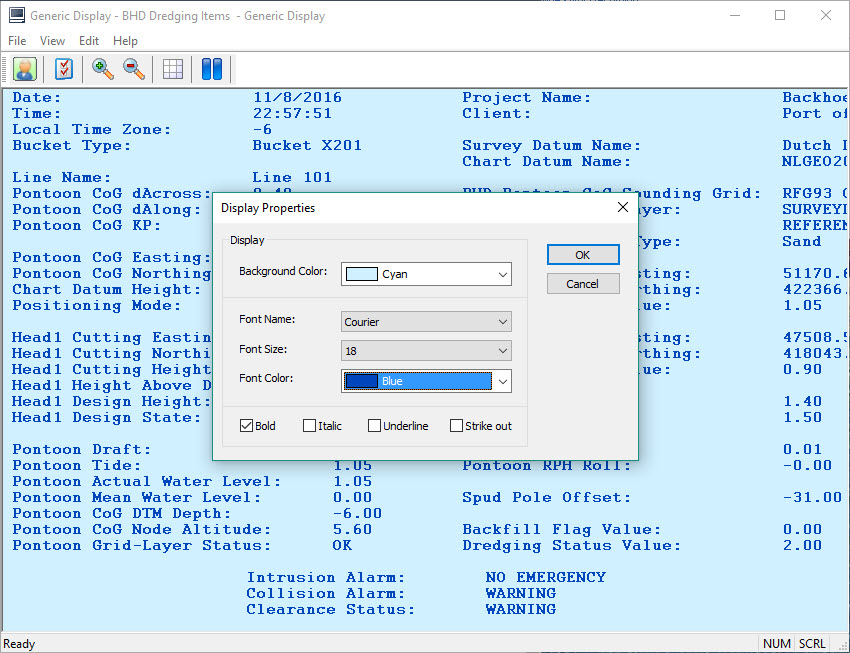Viewport: 850px width, 653px height.
Task: Close the Display Properties dialog with X
Action: point(622,208)
